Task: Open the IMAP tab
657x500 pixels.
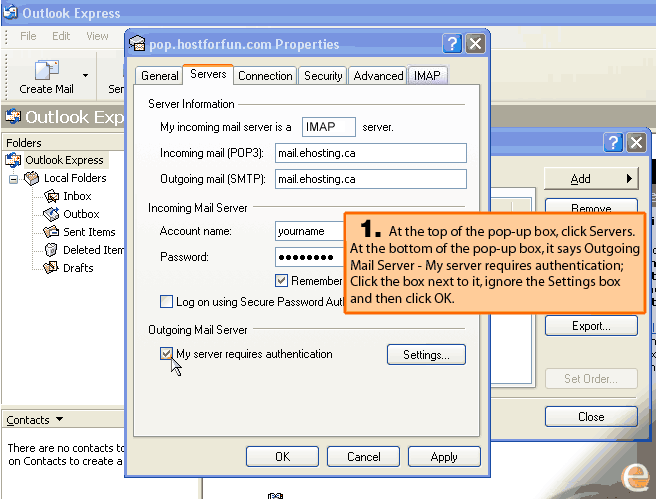Action: pos(427,76)
